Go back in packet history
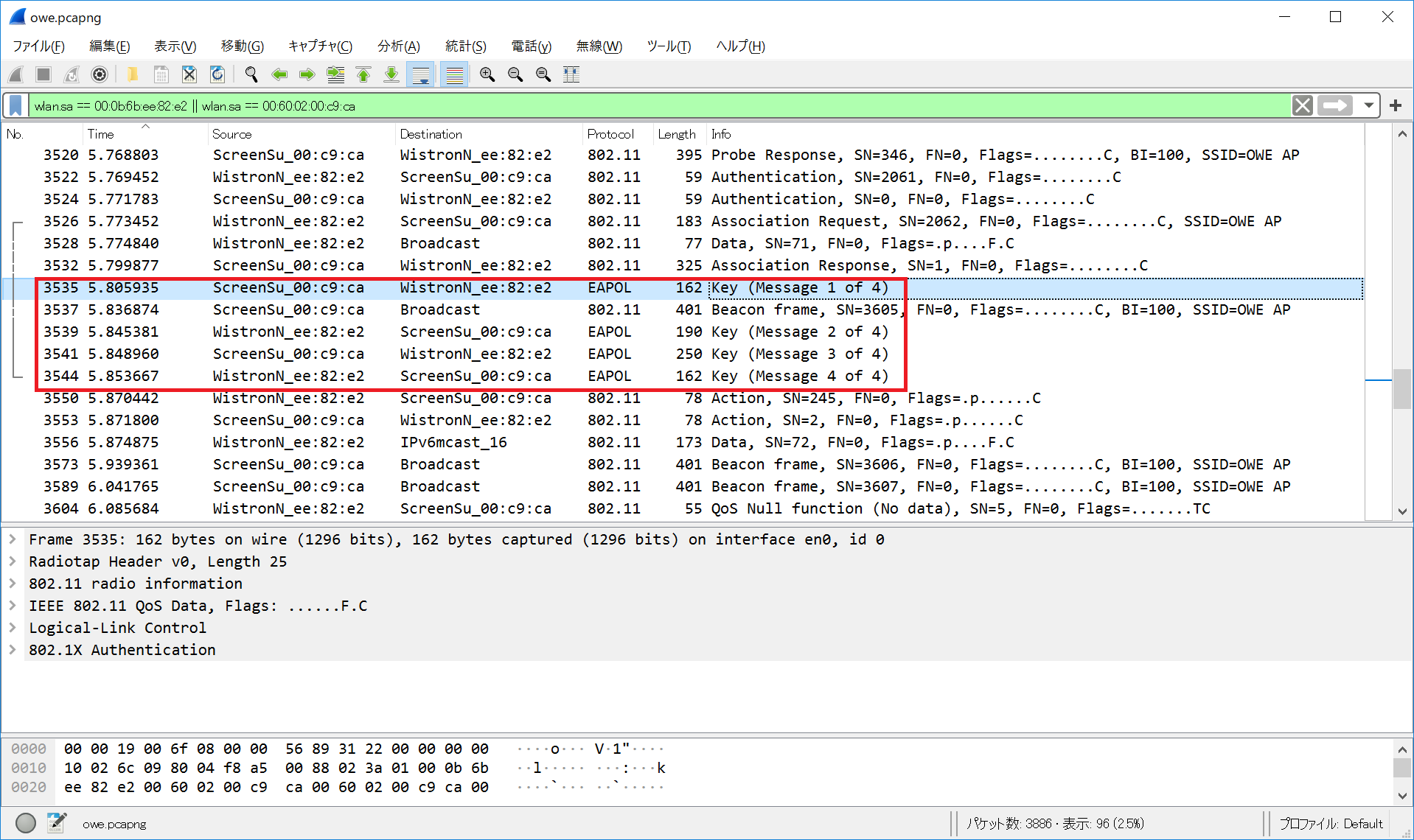Image resolution: width=1414 pixels, height=840 pixels. 279,74
